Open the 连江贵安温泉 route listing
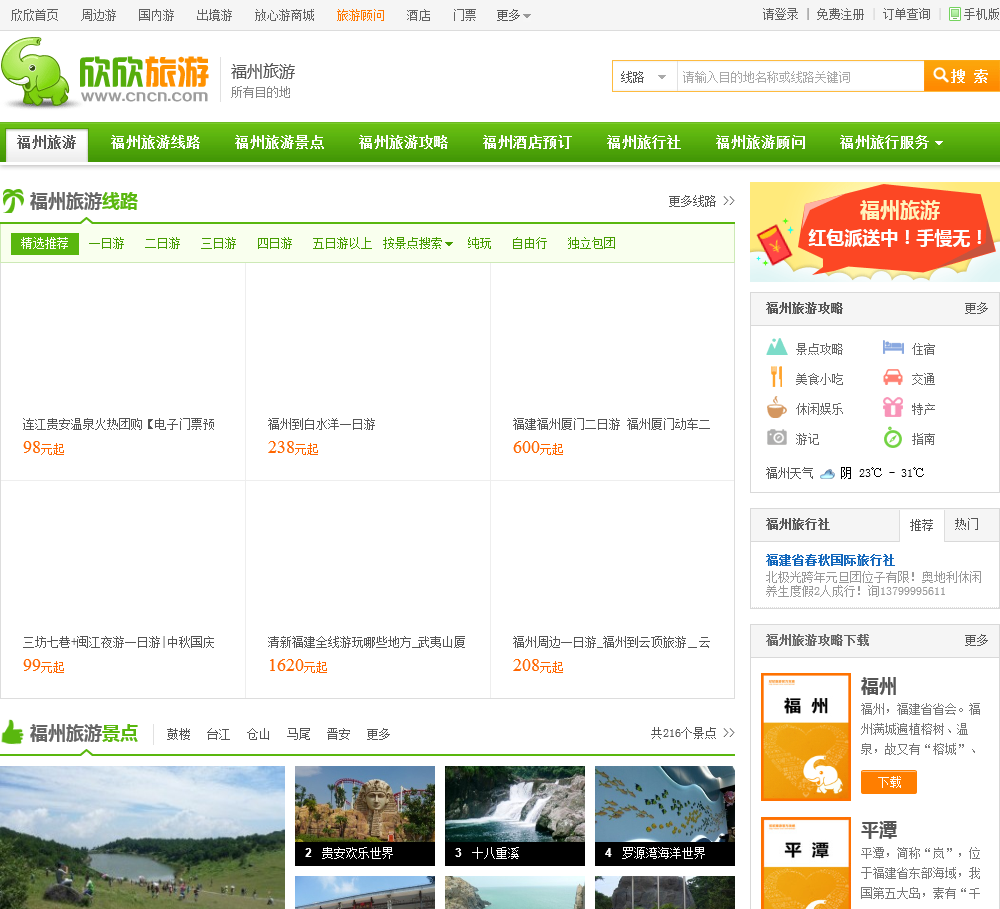Viewport: 1000px width, 909px height. coord(119,424)
